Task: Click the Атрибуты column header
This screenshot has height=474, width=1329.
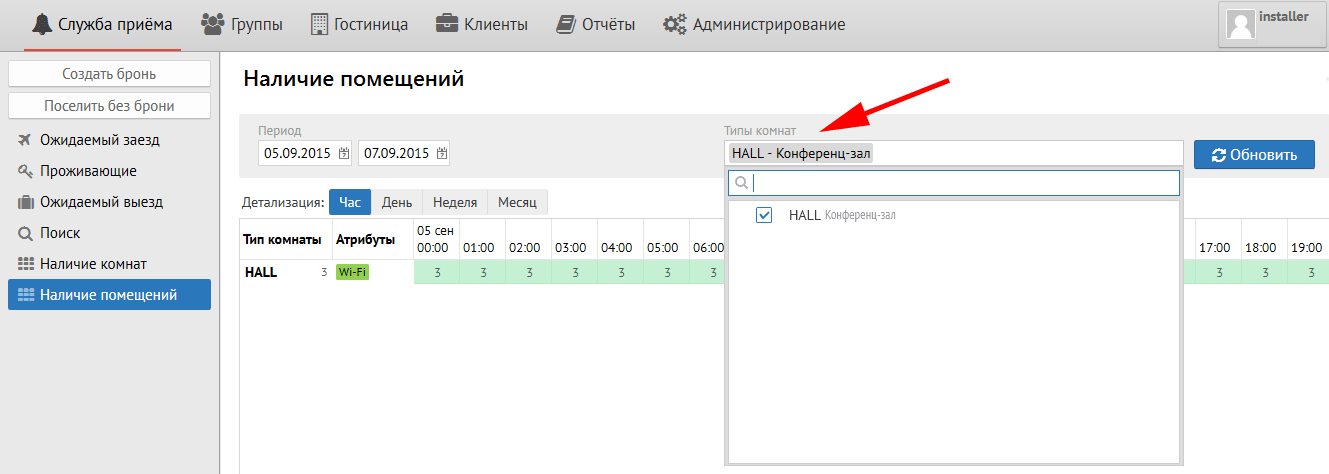Action: [x=366, y=240]
